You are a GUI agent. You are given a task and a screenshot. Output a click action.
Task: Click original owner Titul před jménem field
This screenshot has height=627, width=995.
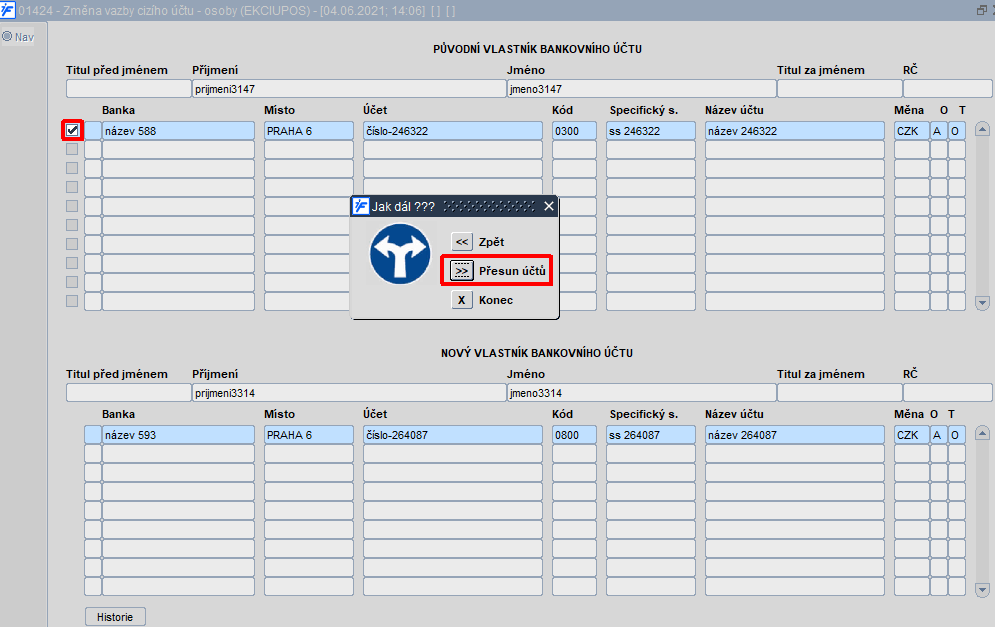tap(128, 89)
